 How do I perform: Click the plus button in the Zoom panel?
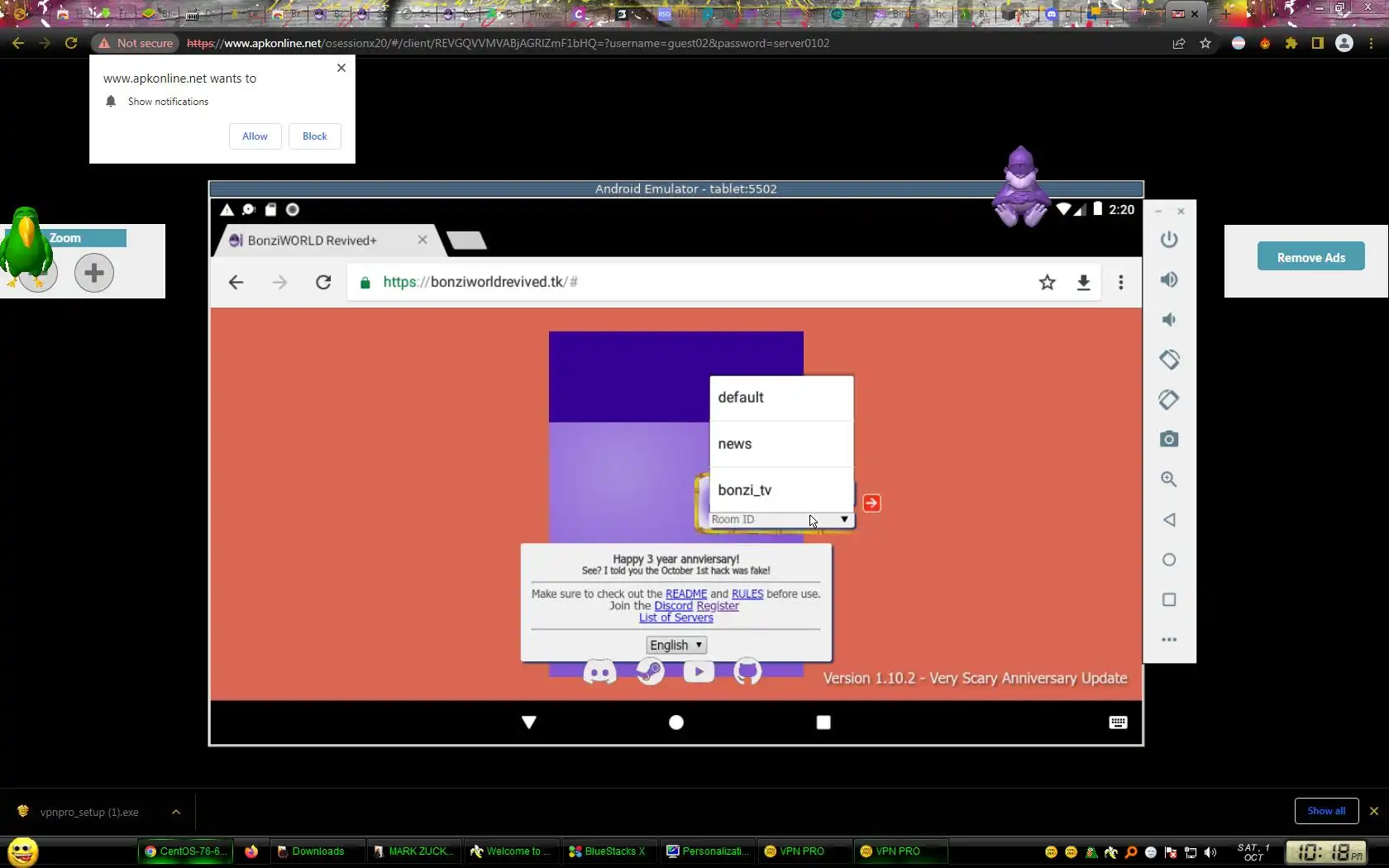(94, 273)
